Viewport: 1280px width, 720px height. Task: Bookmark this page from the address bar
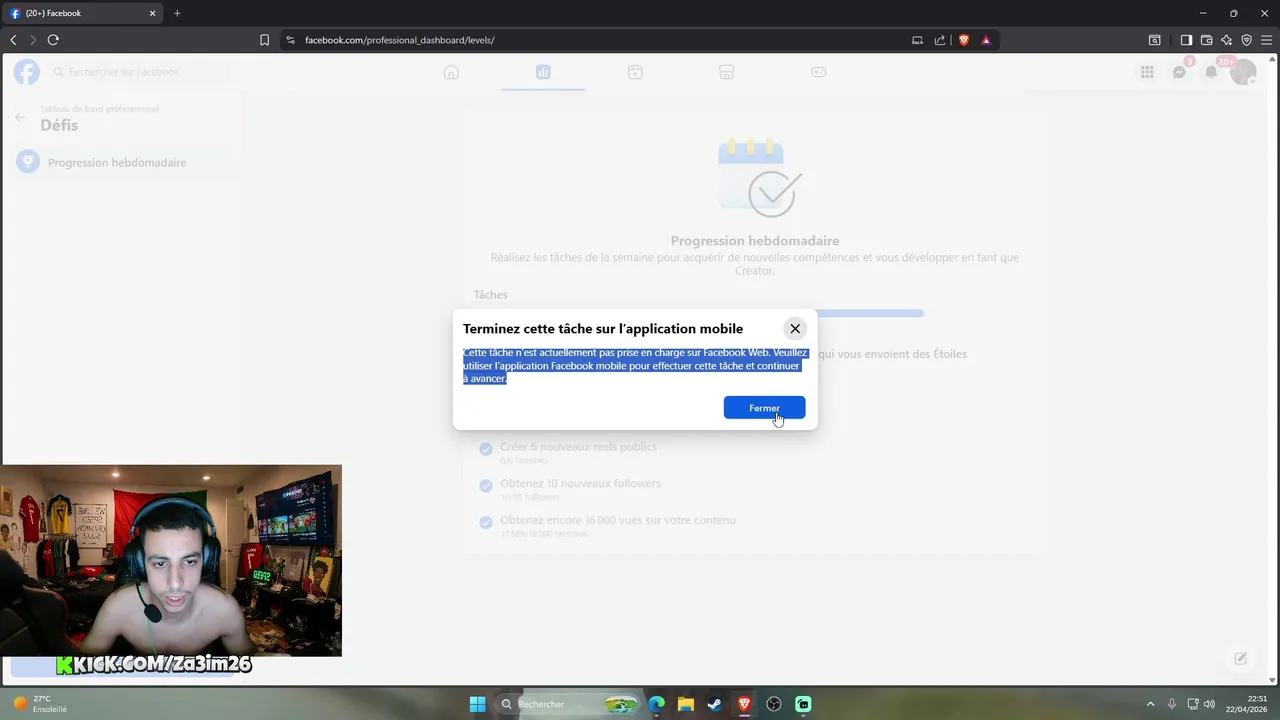point(264,40)
